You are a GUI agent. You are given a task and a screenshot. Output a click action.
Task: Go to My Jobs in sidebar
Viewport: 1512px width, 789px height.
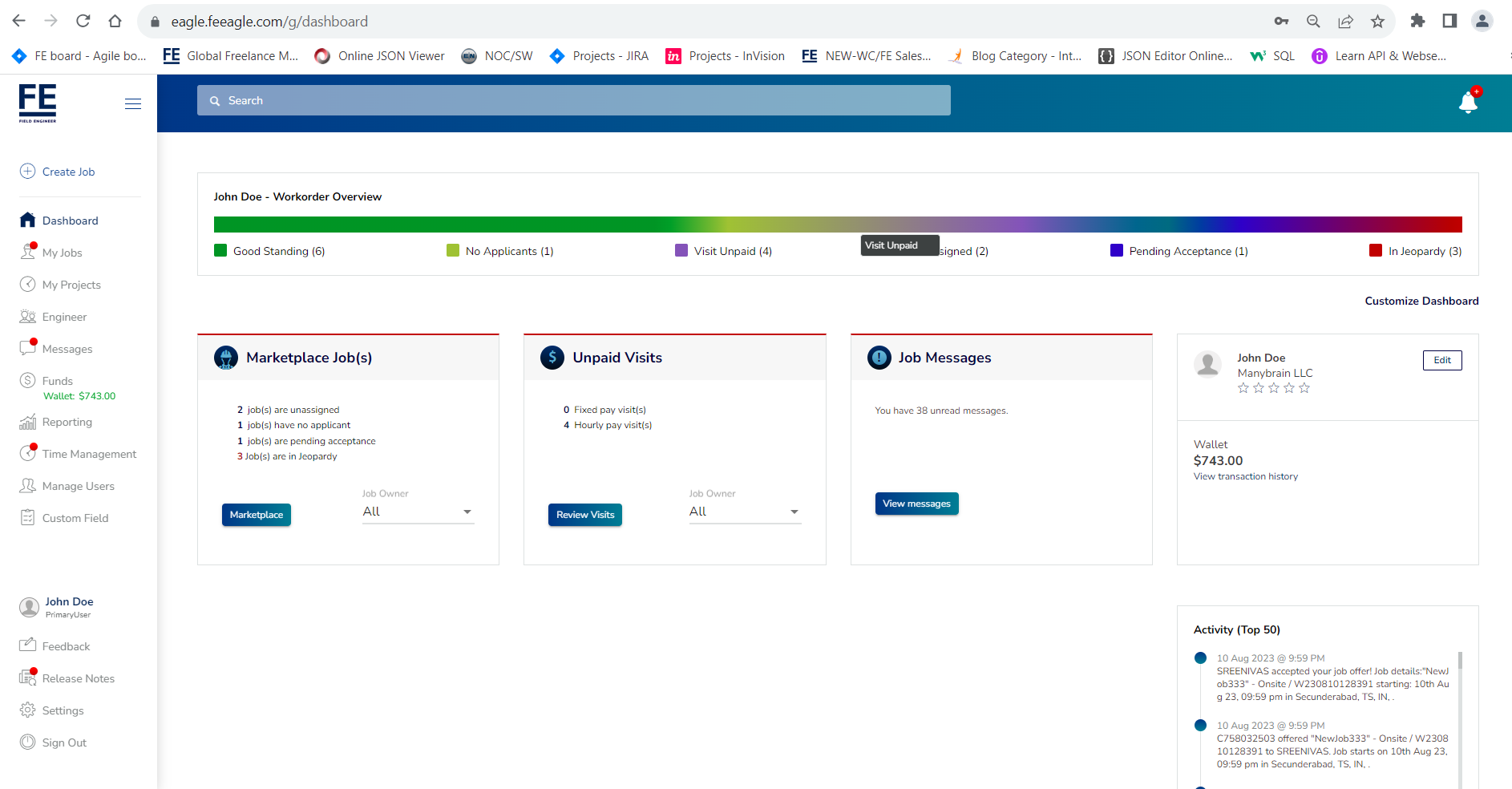pyautogui.click(x=62, y=253)
